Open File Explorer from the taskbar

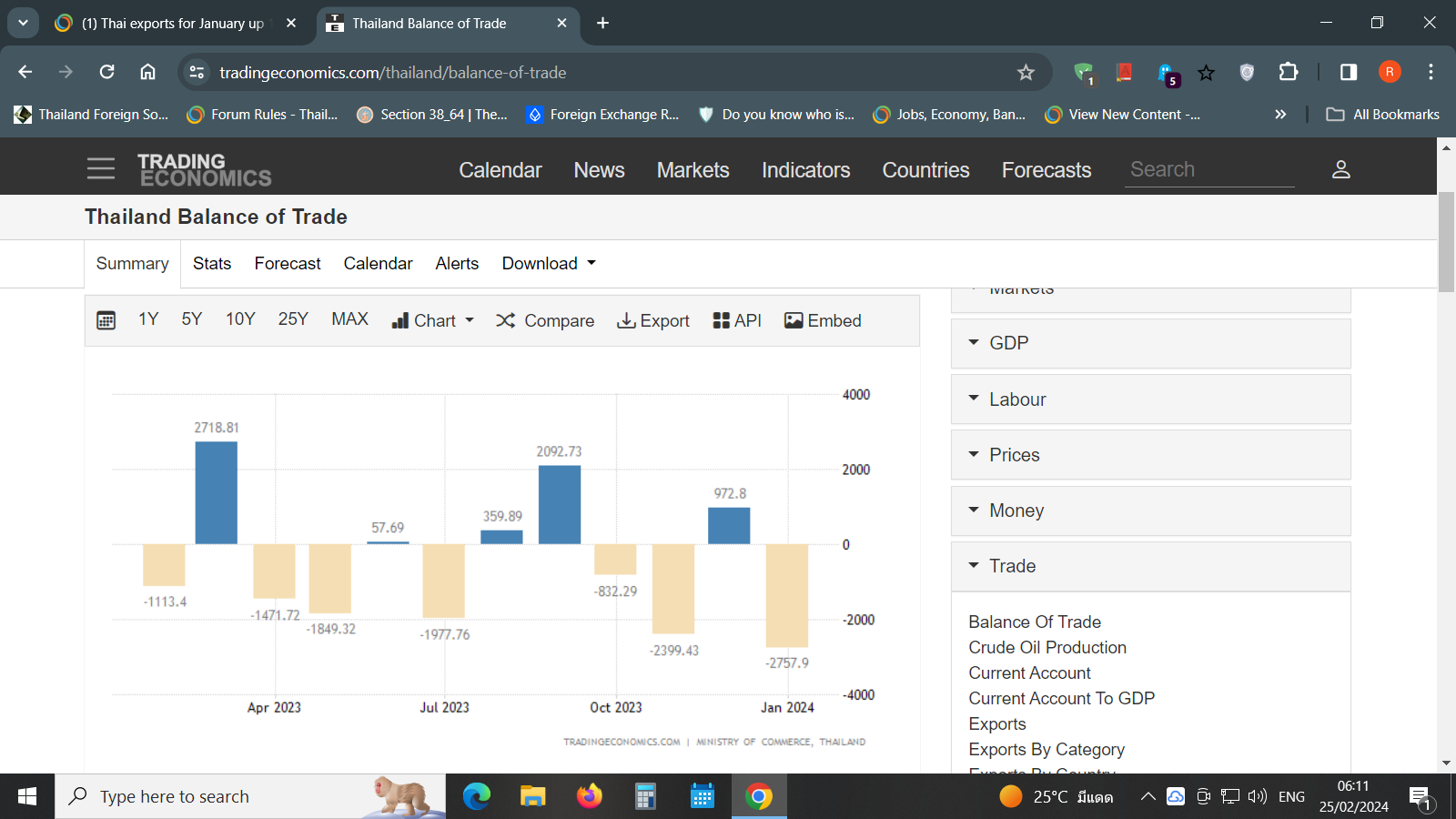532,796
